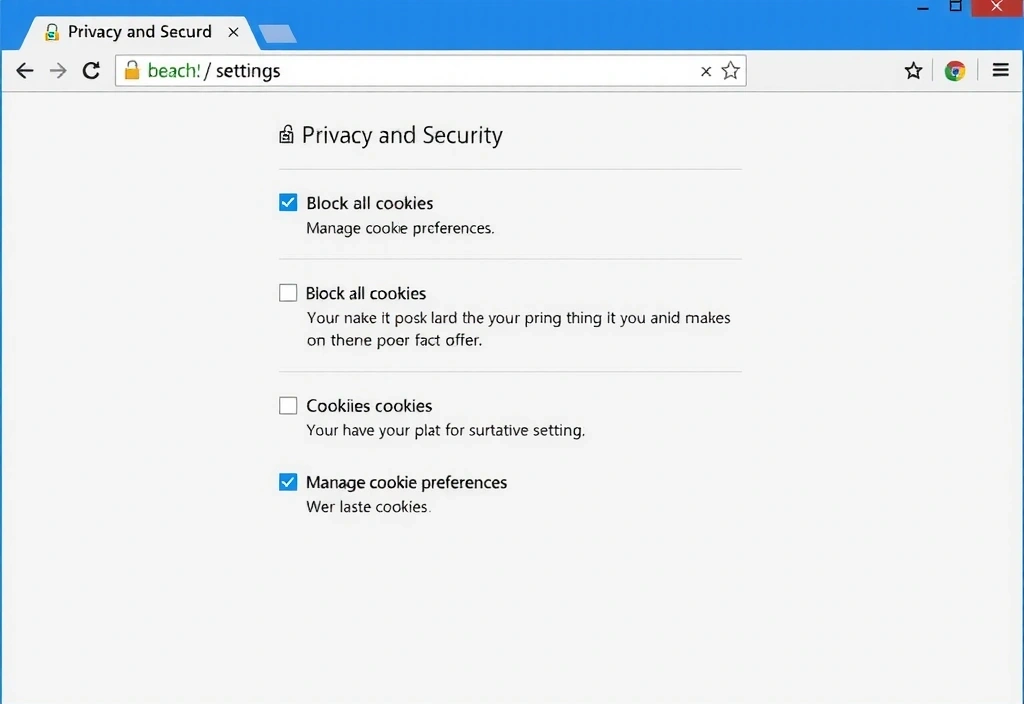This screenshot has width=1024, height=704.
Task: Disable Manage cookie preferences
Action: point(287,481)
